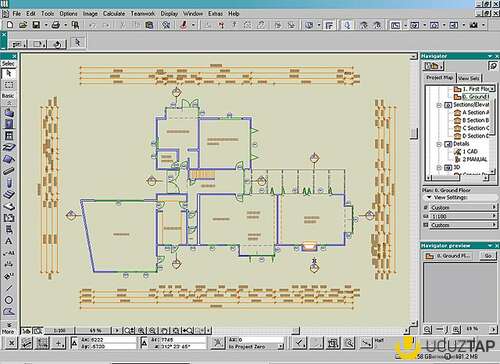Choose the Wall tool in the toolbox

9,113
